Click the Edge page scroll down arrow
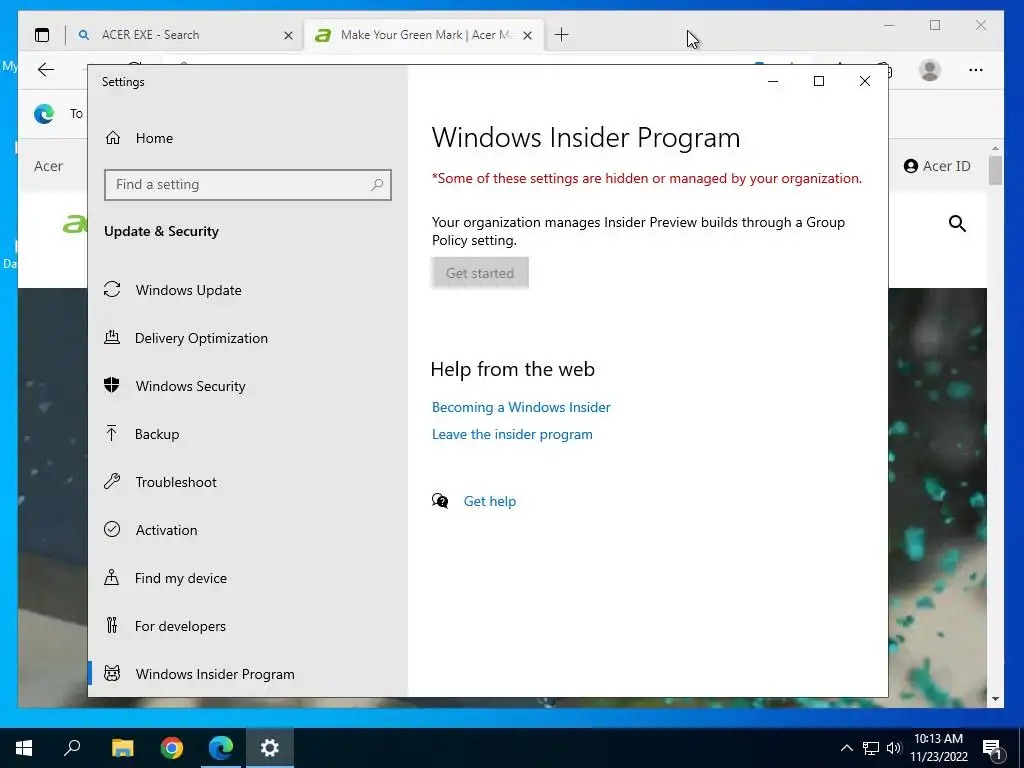The height and width of the screenshot is (768, 1024). [995, 699]
